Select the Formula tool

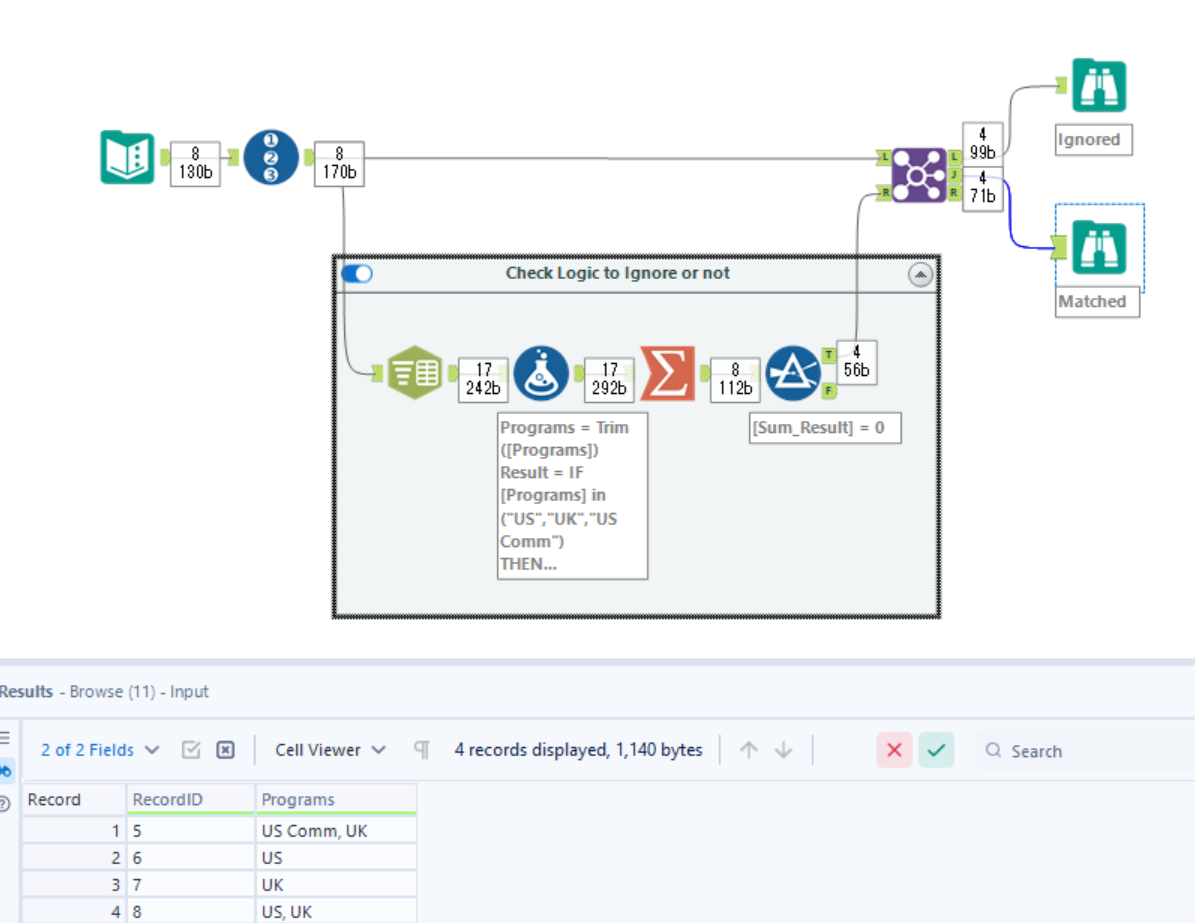point(541,375)
